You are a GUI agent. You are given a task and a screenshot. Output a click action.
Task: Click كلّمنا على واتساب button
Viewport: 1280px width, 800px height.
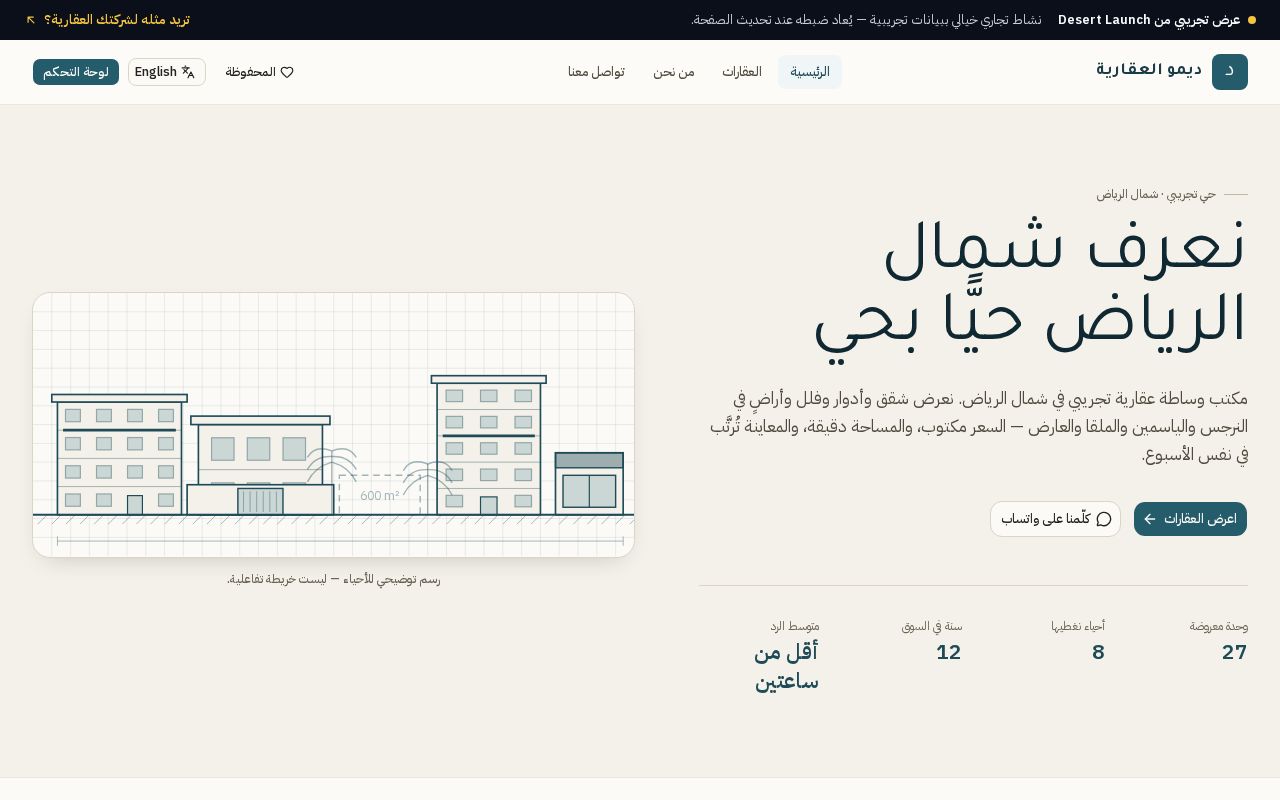tap(1056, 519)
